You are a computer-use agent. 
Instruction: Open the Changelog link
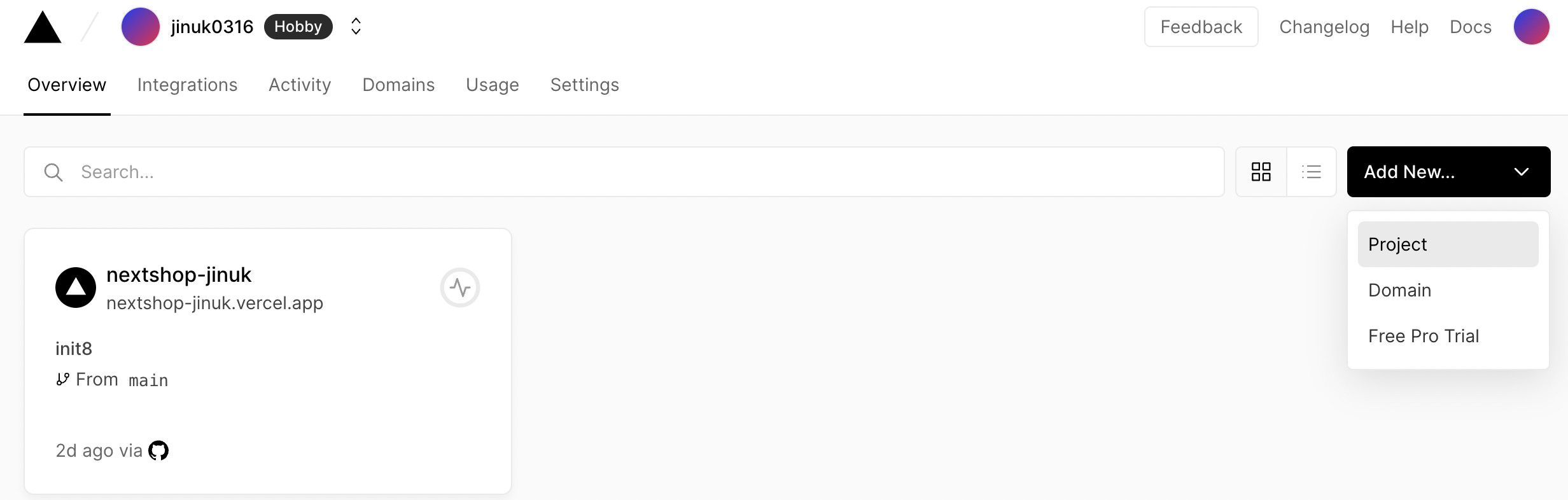[1324, 27]
